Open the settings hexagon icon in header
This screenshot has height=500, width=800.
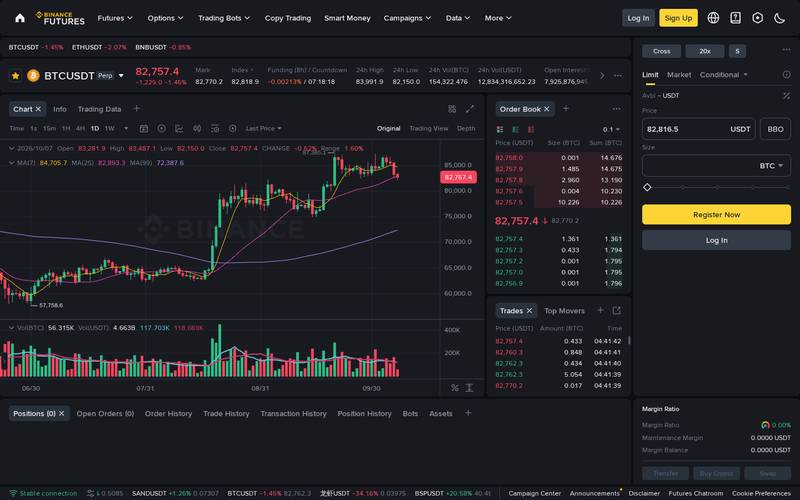pos(758,18)
